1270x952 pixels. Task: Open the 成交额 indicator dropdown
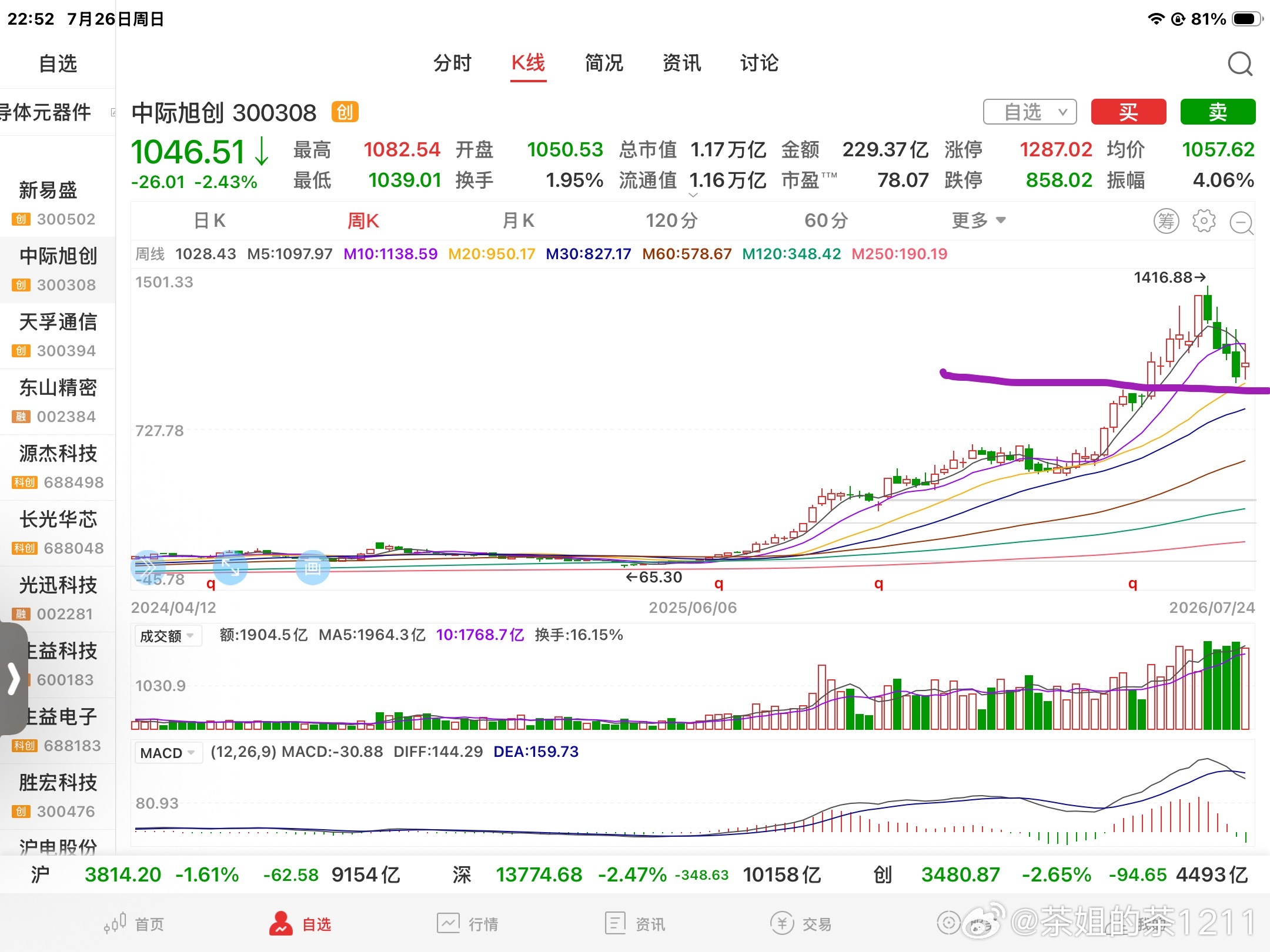tap(168, 636)
